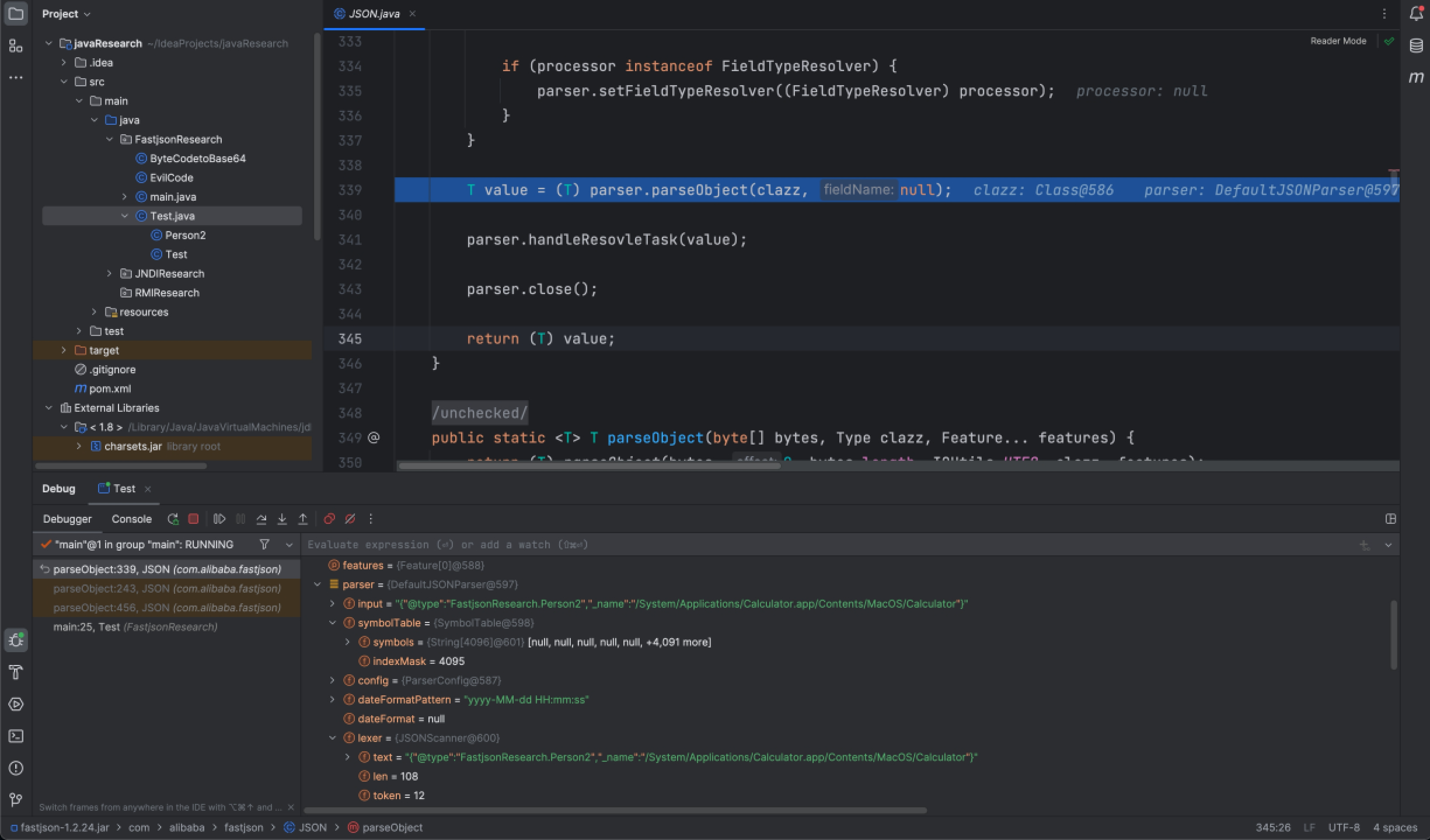
Task: Select frame parseObject:243, JSON
Action: 167,589
